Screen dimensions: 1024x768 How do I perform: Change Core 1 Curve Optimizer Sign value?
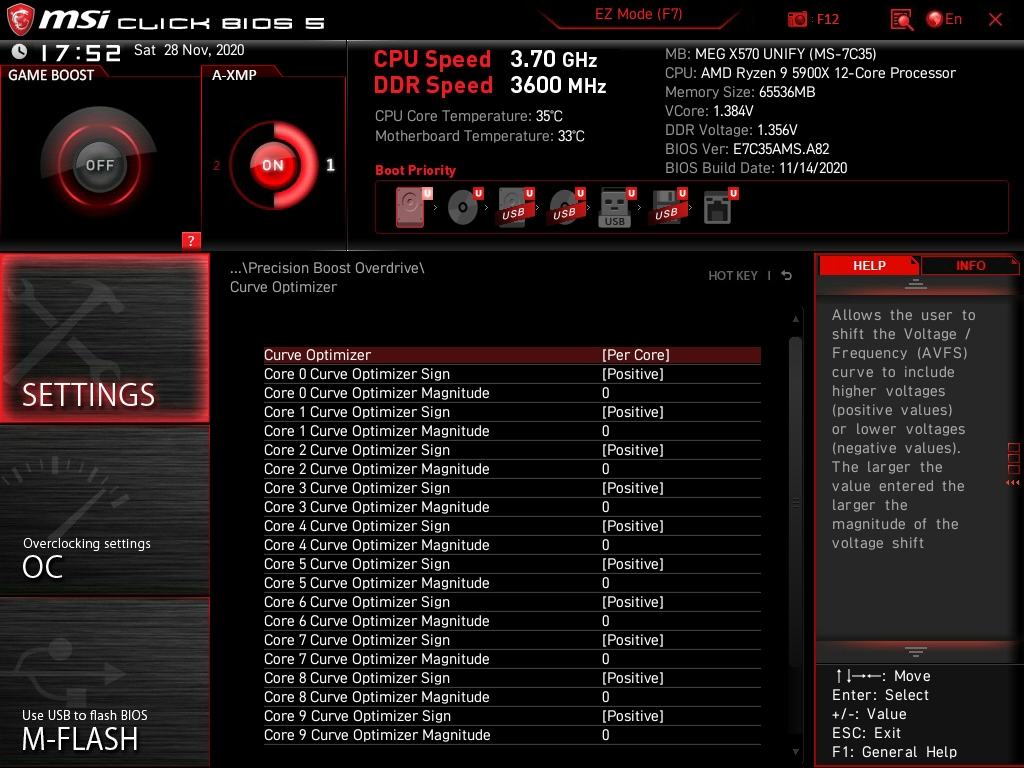point(632,412)
